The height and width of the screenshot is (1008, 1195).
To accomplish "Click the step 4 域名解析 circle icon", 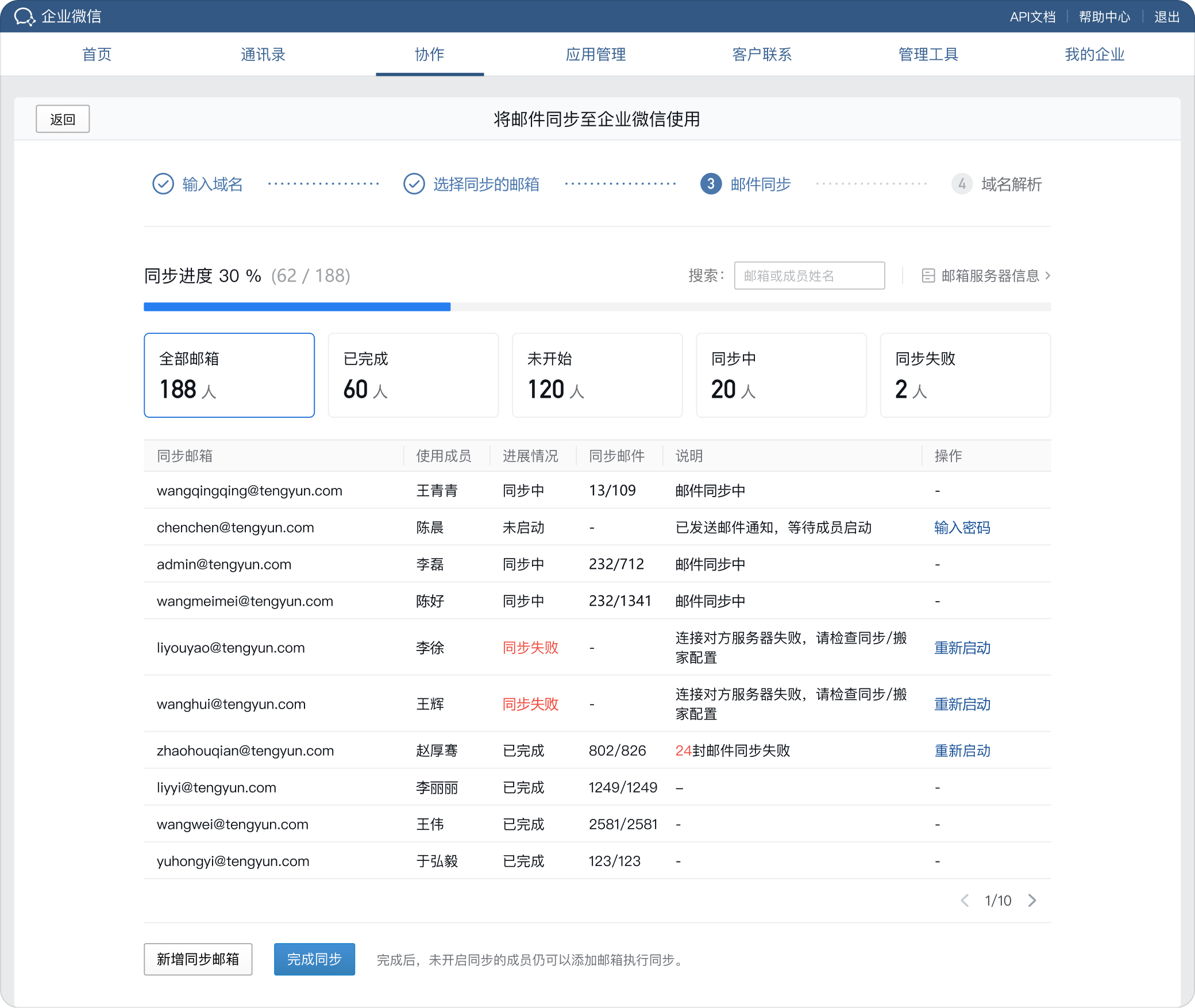I will [962, 184].
